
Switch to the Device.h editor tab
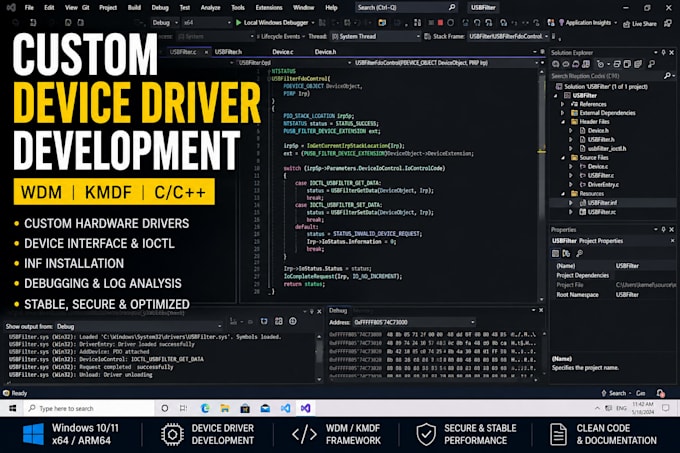point(325,52)
